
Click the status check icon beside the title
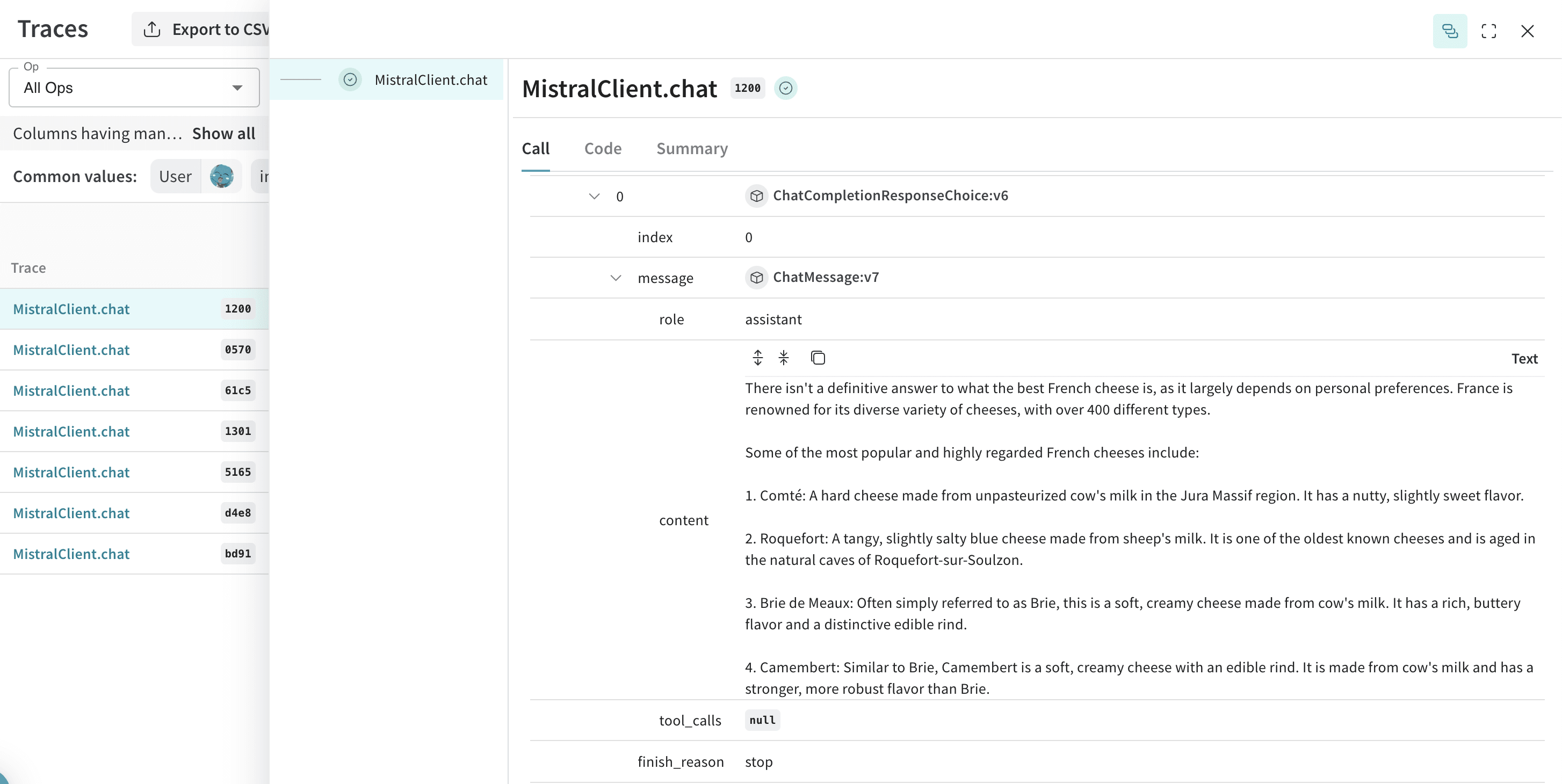pos(786,89)
